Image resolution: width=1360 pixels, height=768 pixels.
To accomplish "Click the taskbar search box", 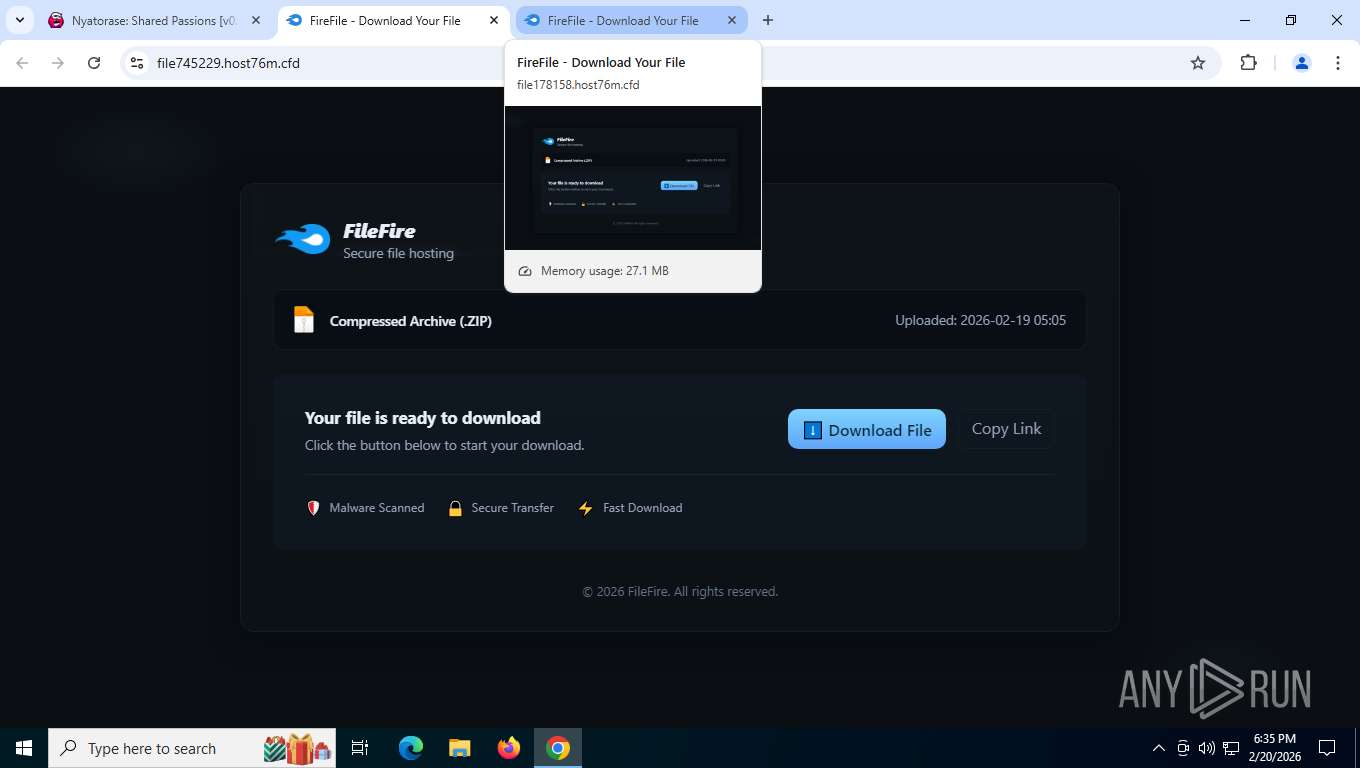I will (192, 748).
